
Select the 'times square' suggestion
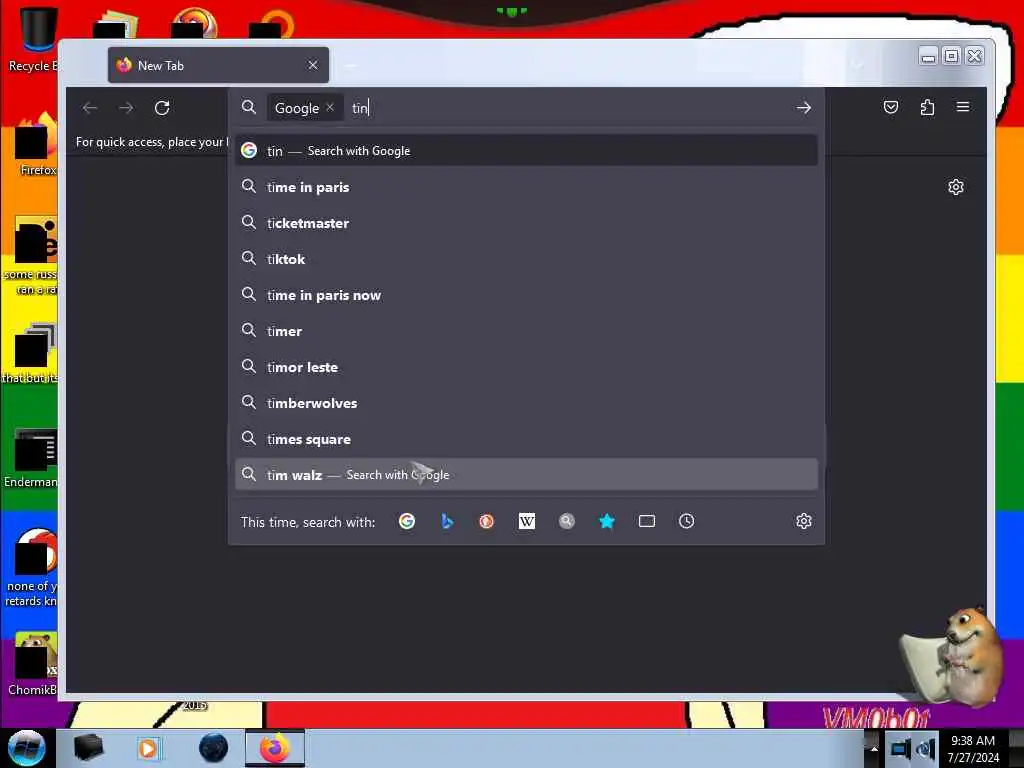tap(526, 439)
